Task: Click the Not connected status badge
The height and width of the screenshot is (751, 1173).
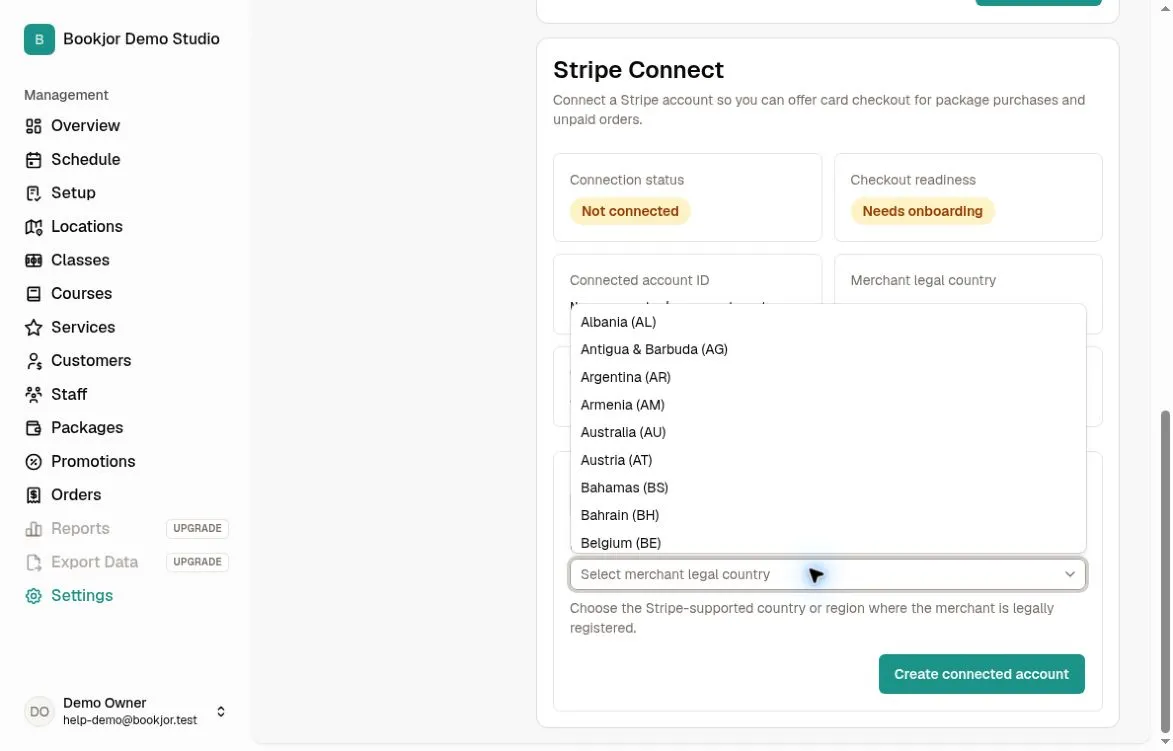Action: (x=630, y=211)
